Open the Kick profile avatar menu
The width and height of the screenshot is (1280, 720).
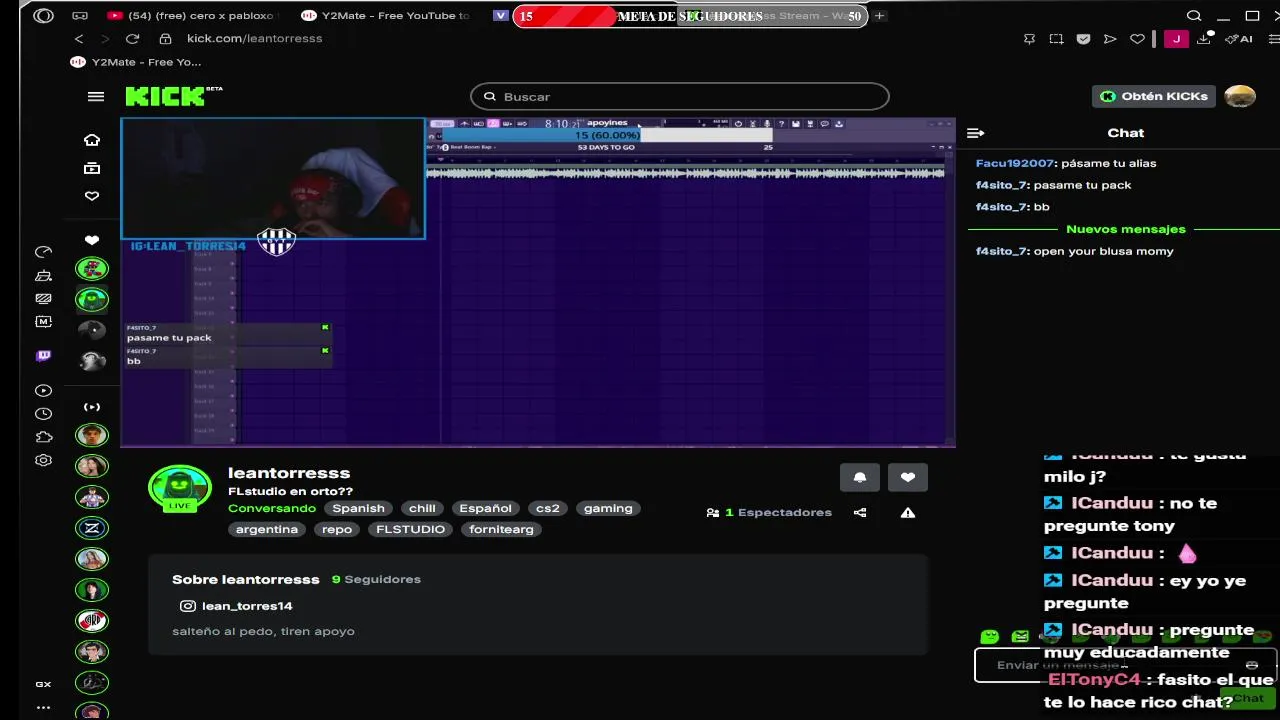(x=1240, y=96)
